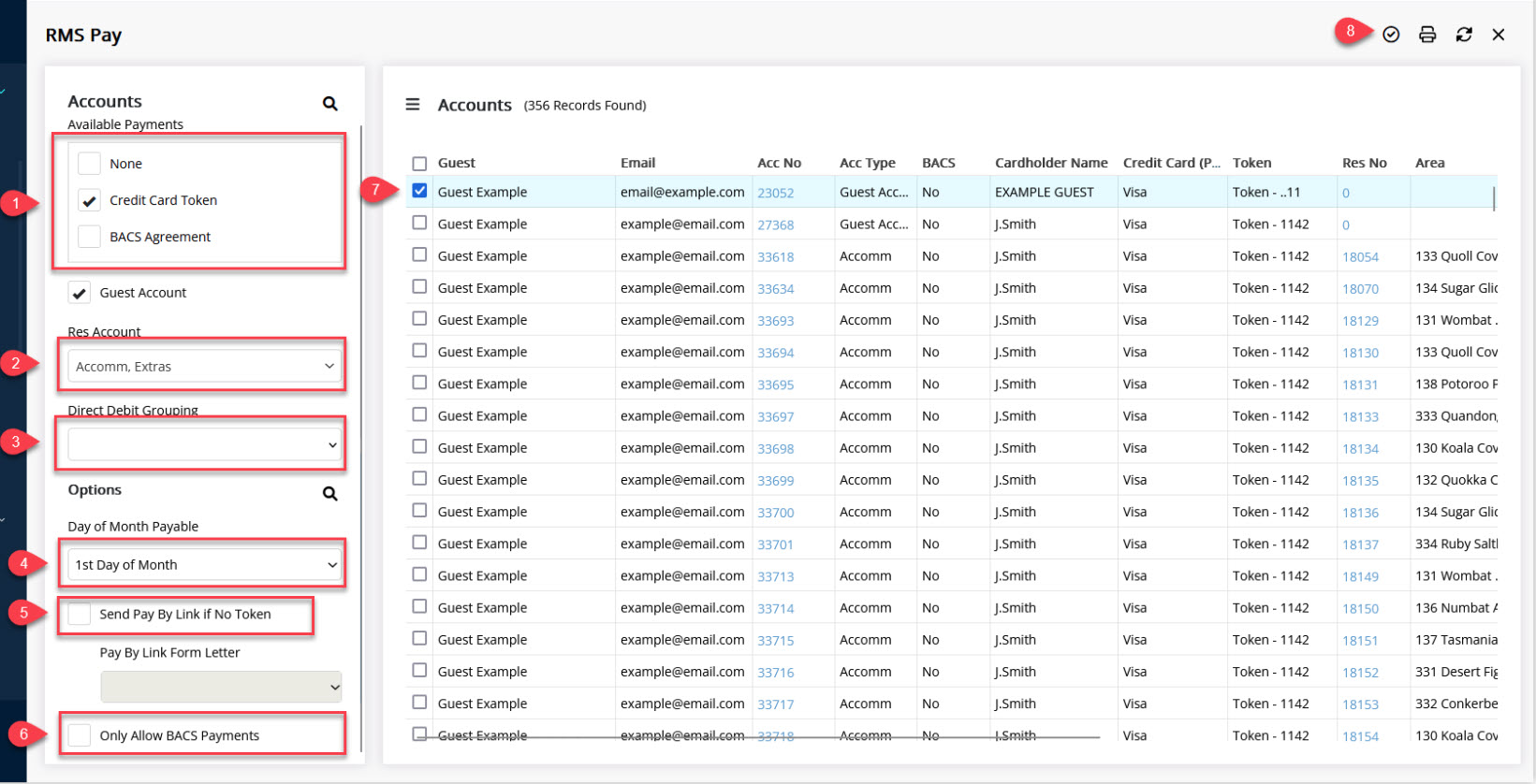
Task: Open account number 23052 link
Action: click(775, 193)
